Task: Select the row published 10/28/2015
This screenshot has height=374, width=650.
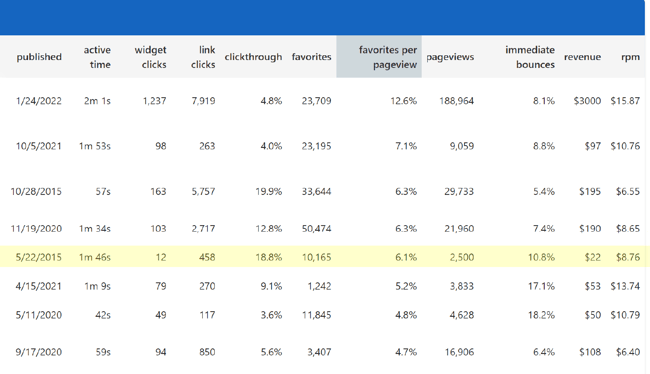Action: pyautogui.click(x=323, y=192)
